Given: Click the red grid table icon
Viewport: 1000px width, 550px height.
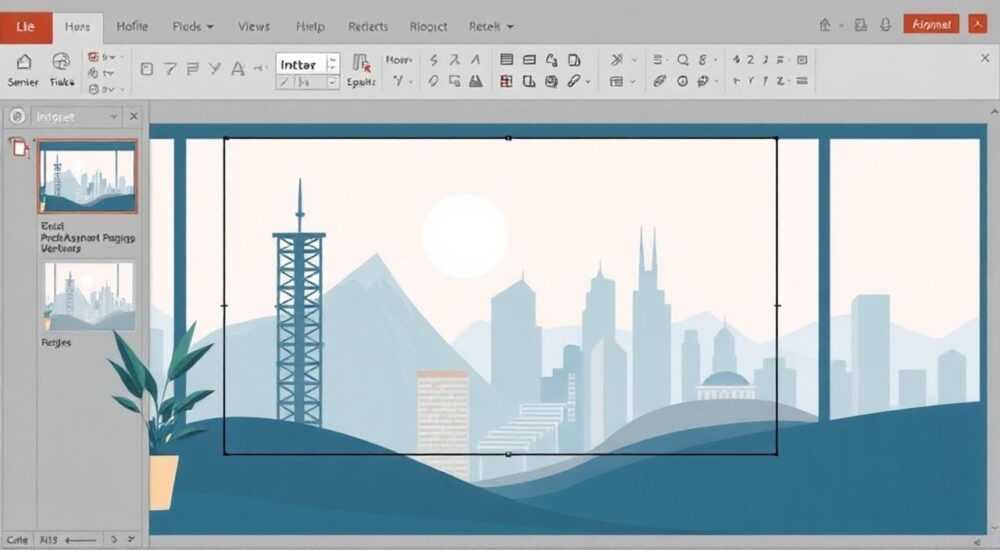Looking at the screenshot, I should pos(506,81).
